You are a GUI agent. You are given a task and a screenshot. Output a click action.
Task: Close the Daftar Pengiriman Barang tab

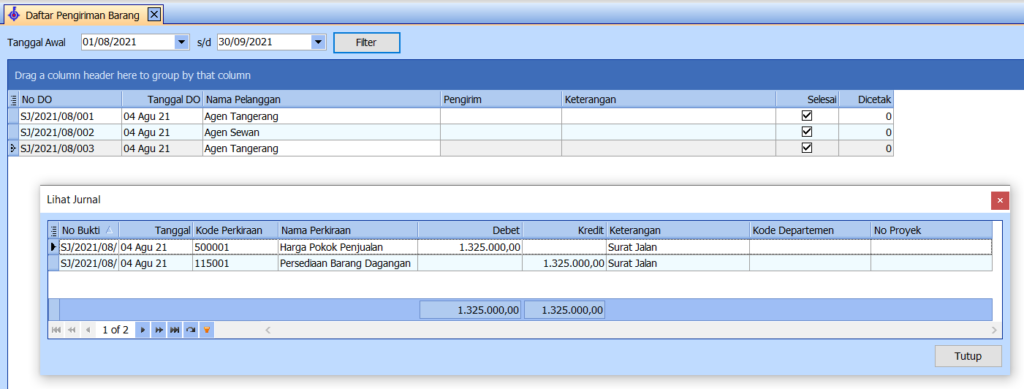click(153, 14)
